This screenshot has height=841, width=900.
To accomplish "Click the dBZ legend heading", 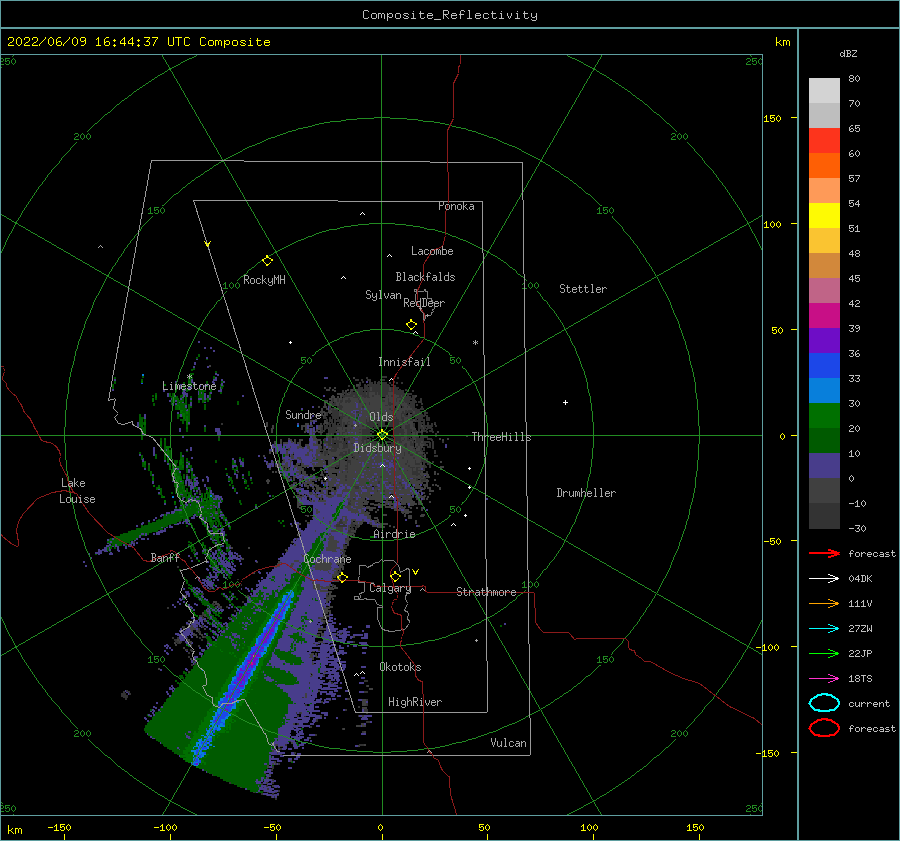I will (848, 54).
